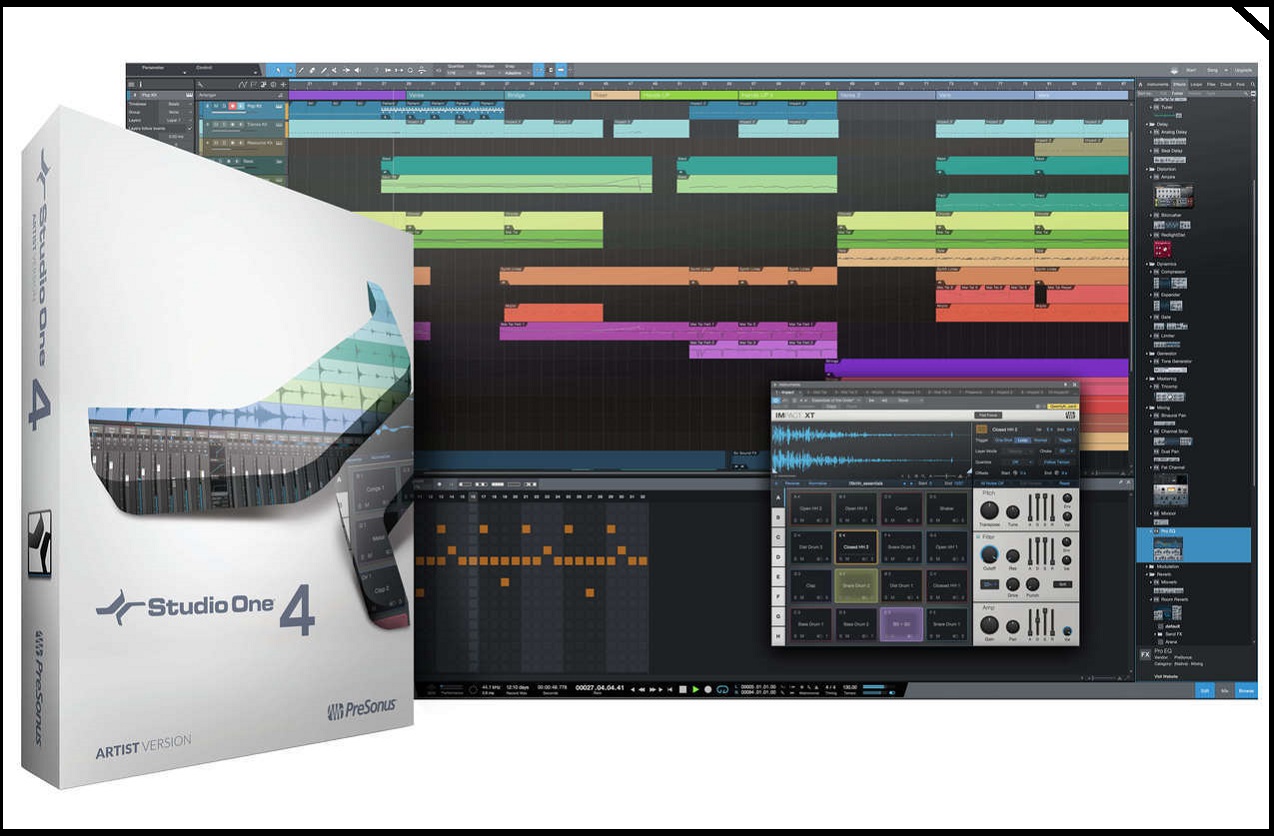This screenshot has height=836, width=1274.
Task: Switch to pad bank A in Impact XT
Action: tap(778, 497)
